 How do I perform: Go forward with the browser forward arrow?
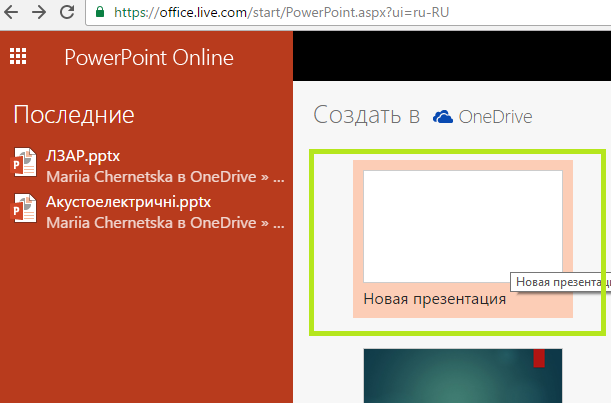pos(39,12)
